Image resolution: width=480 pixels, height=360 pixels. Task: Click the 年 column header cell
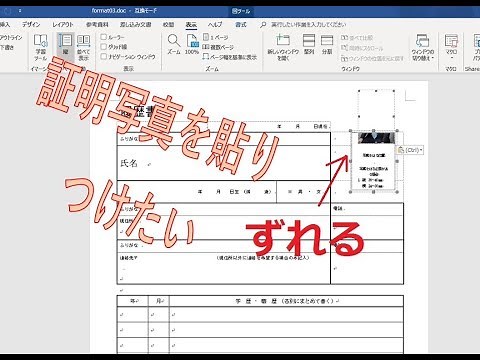[133, 301]
